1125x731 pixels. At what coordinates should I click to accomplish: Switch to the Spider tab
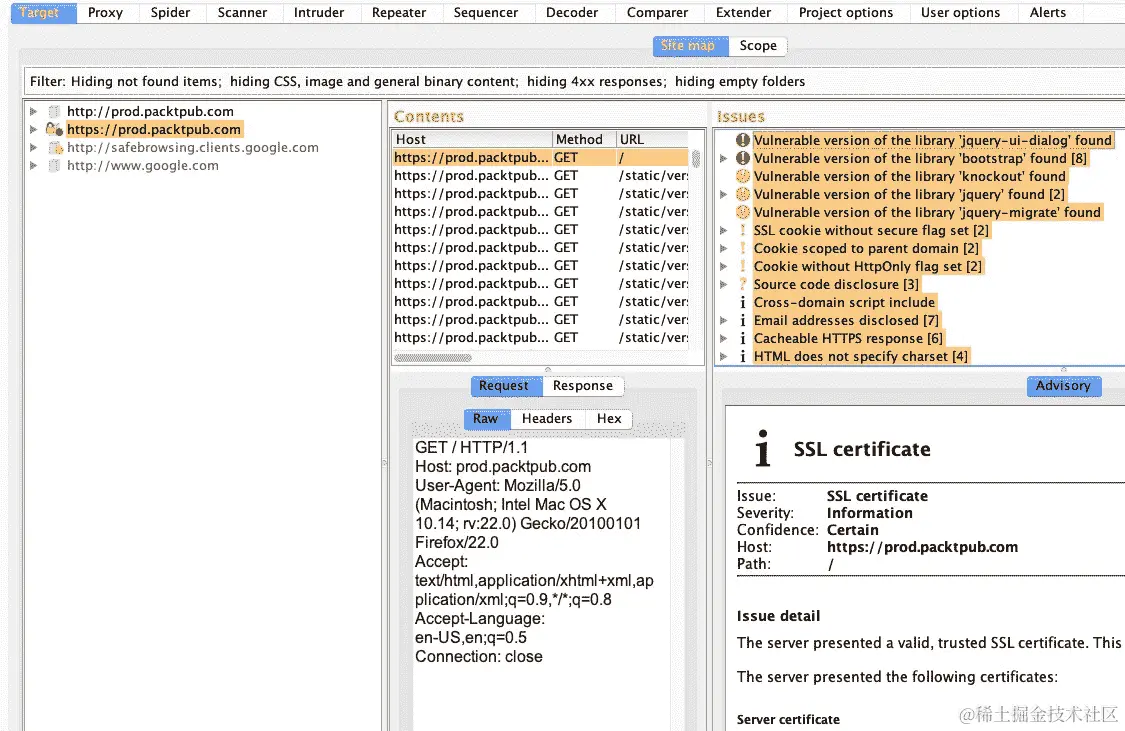(170, 12)
